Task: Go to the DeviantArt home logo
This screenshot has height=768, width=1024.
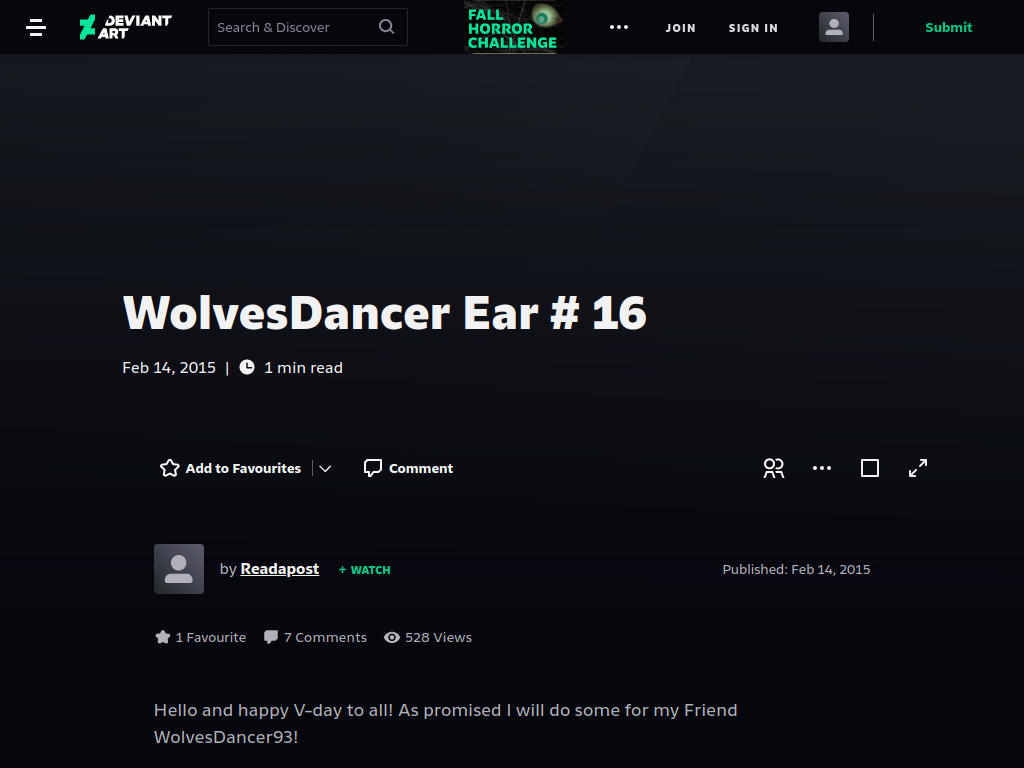Action: [125, 27]
